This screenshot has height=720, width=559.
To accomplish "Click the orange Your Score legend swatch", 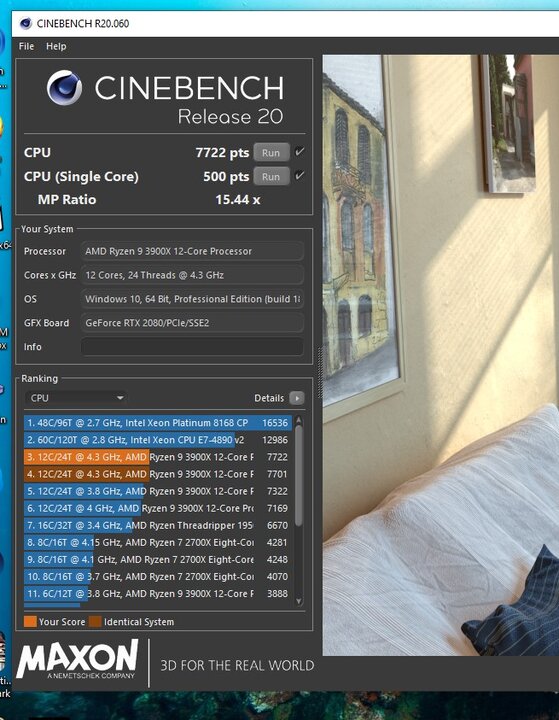I will (x=30, y=622).
